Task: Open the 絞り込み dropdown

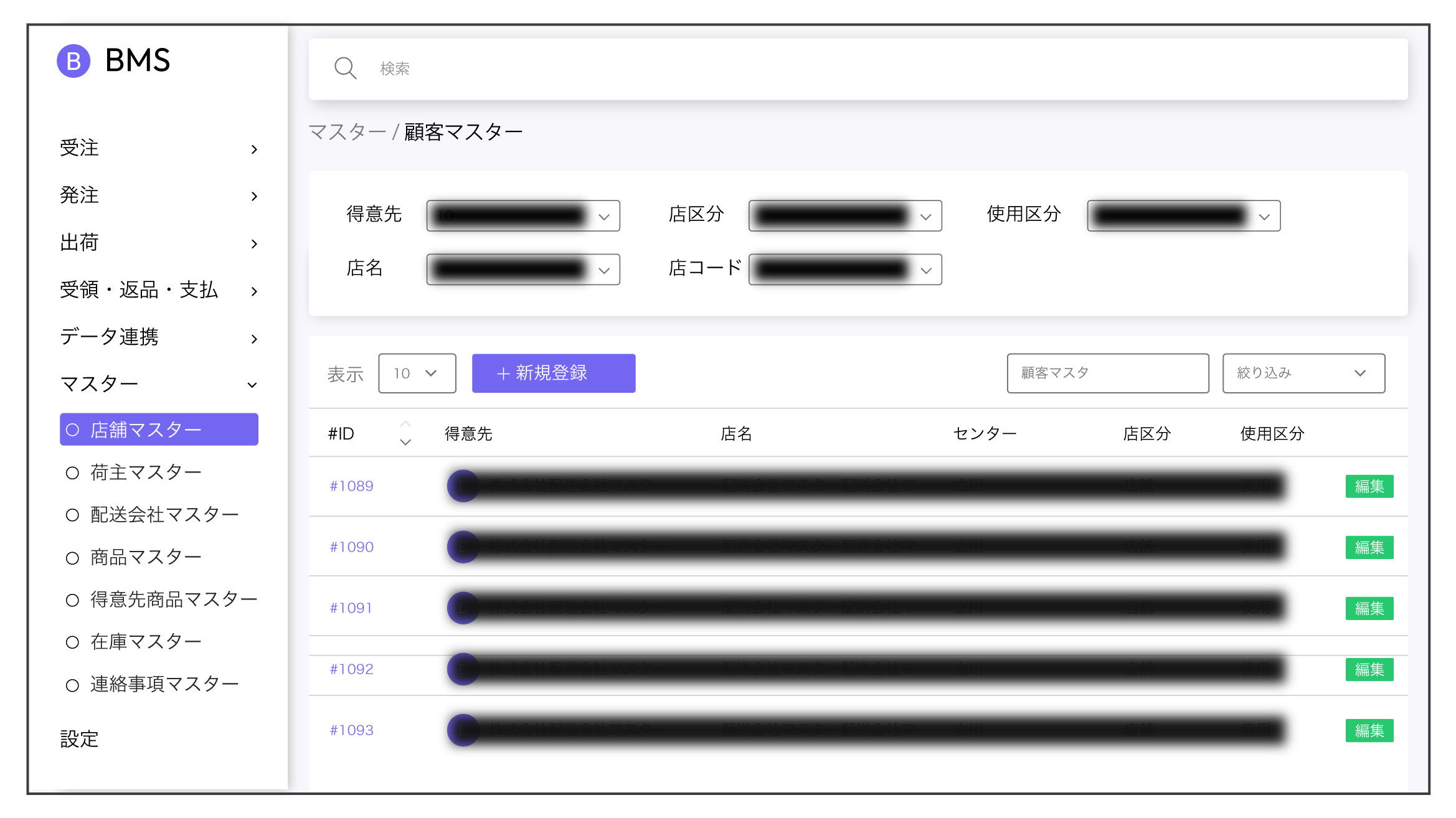Action: pyautogui.click(x=1303, y=373)
